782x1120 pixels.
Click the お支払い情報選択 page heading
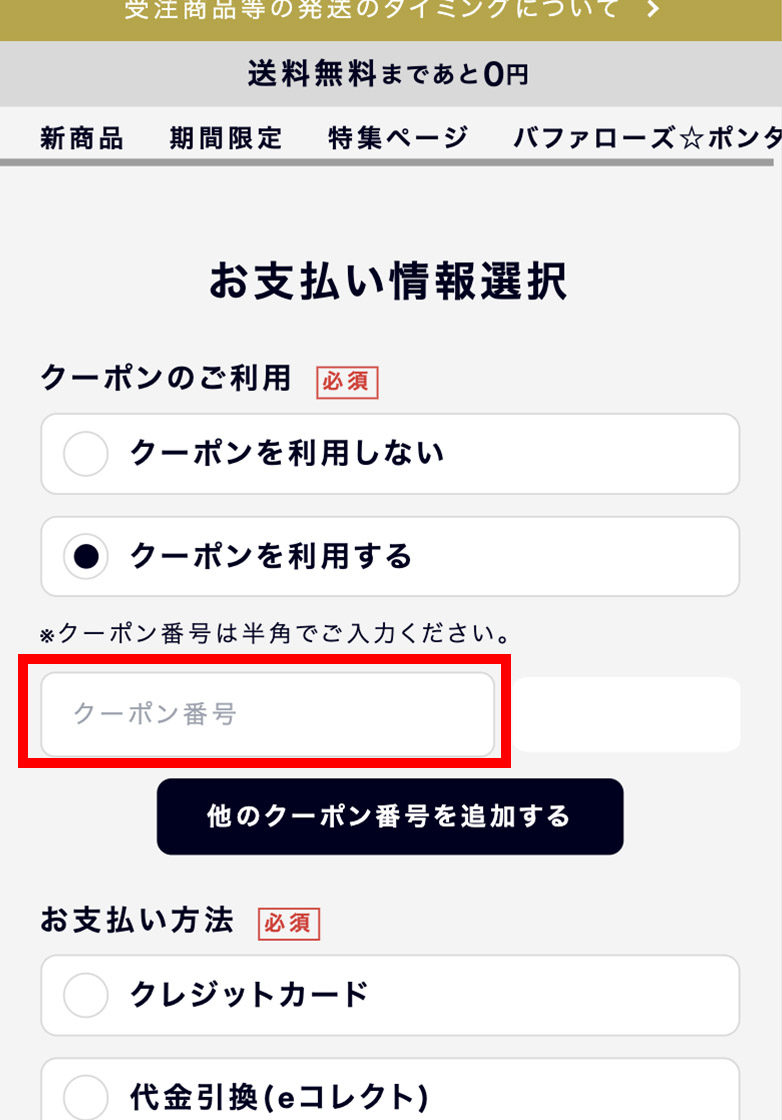[x=388, y=282]
